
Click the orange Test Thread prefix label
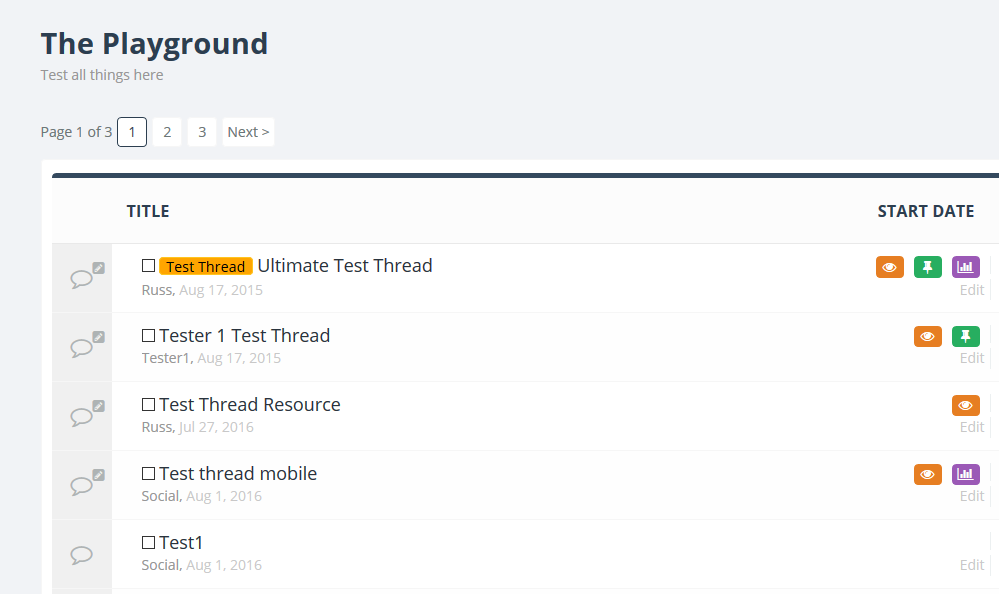(x=206, y=267)
